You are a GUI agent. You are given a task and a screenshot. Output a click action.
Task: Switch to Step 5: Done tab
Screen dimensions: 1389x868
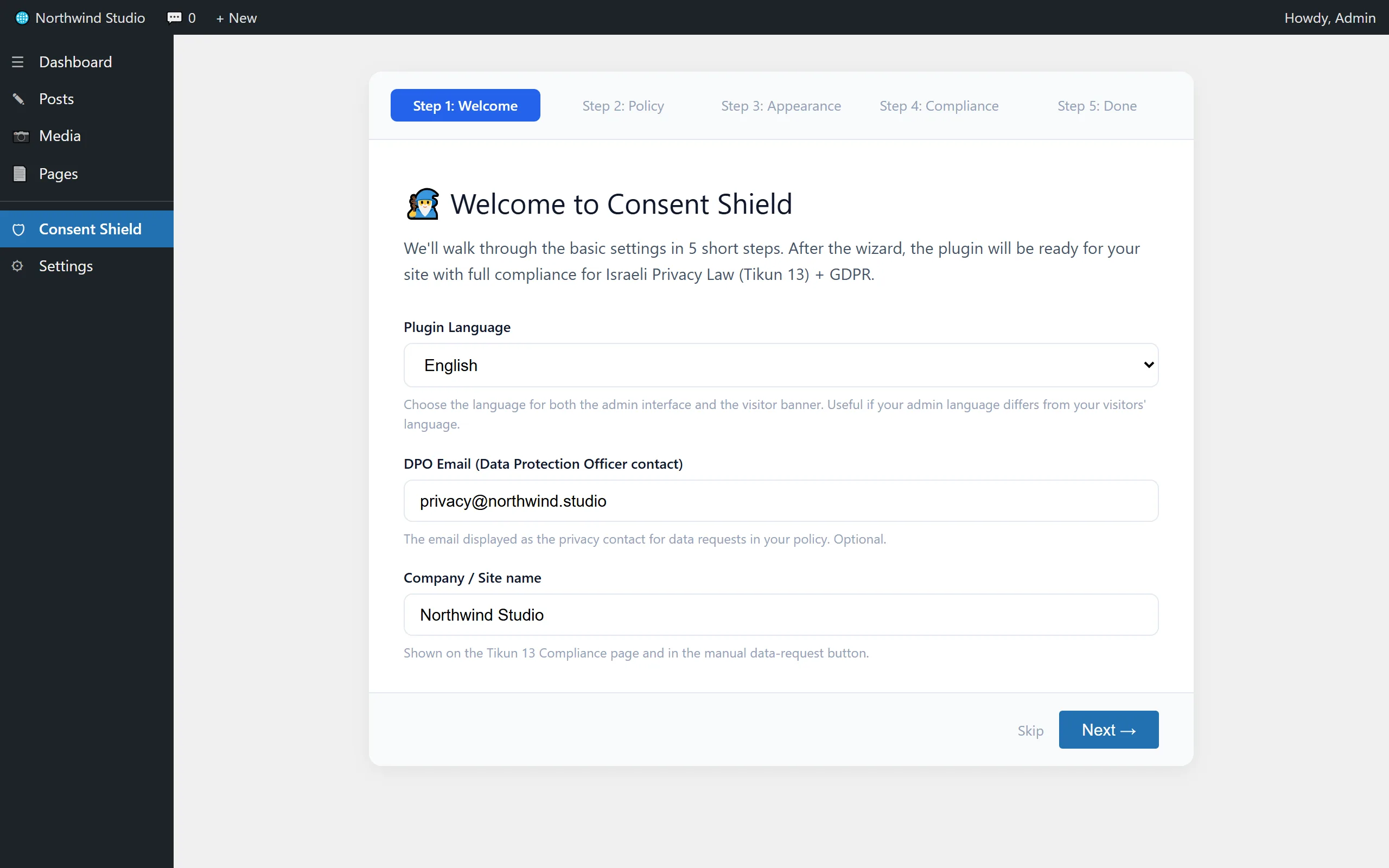(x=1097, y=106)
